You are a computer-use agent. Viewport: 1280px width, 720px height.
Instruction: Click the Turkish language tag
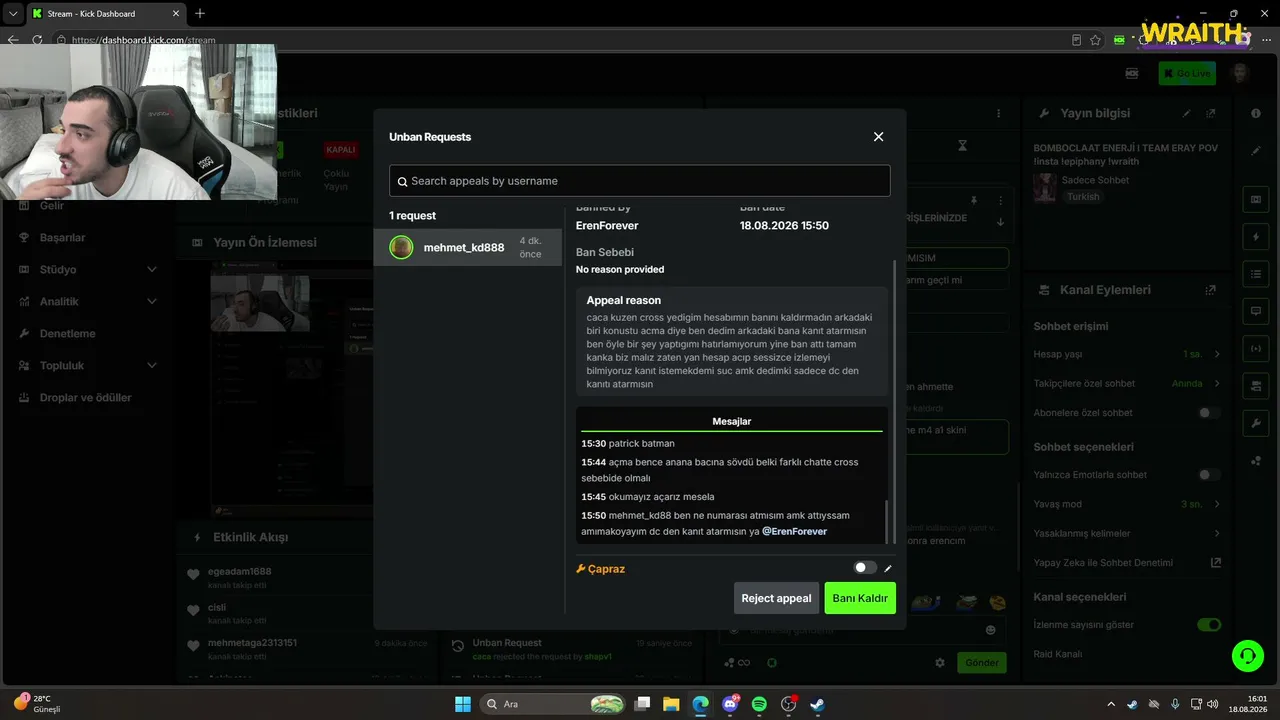[1083, 197]
